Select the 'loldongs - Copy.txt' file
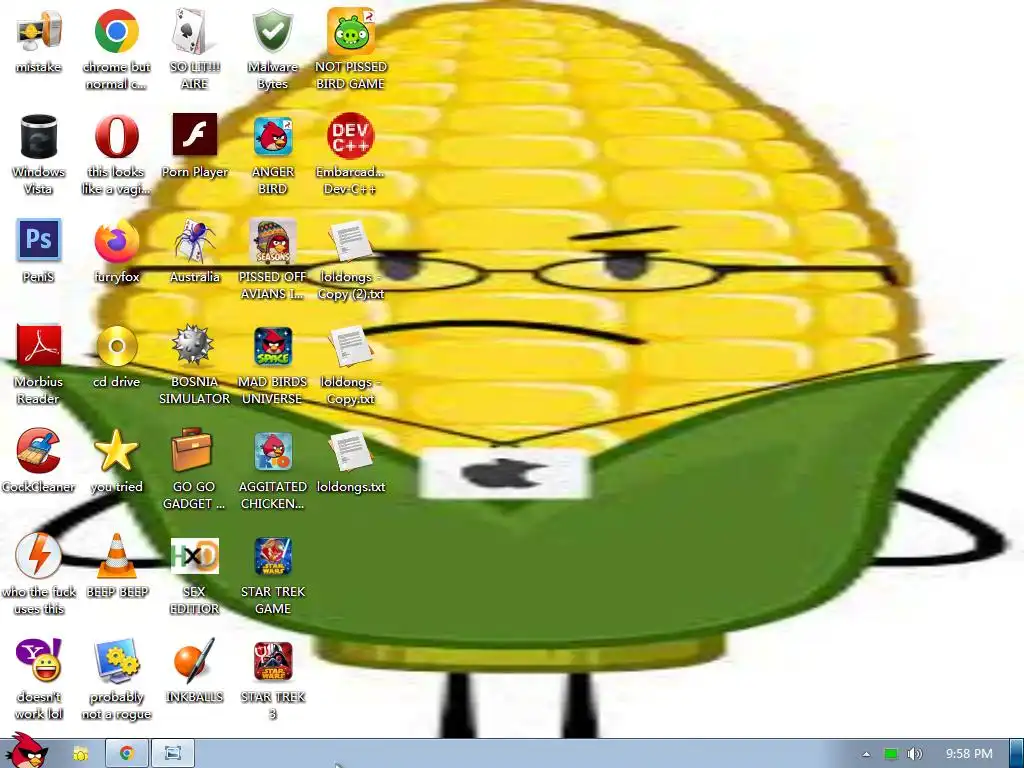 pos(351,346)
